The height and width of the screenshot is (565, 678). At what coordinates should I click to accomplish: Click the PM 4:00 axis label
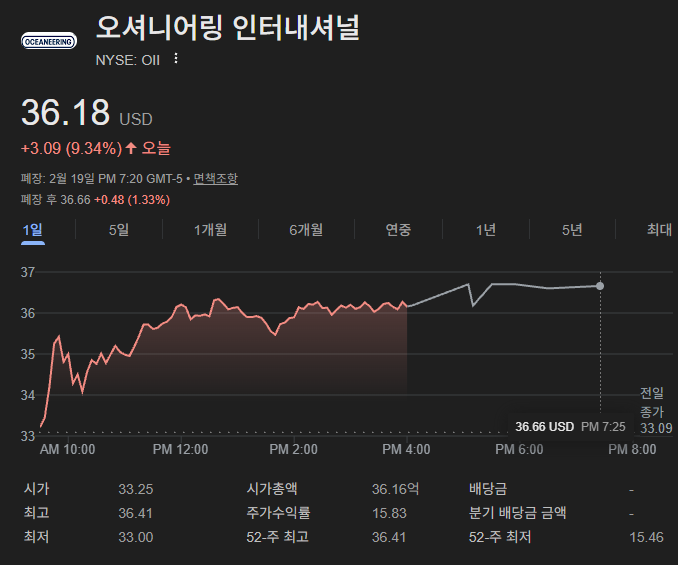(406, 450)
